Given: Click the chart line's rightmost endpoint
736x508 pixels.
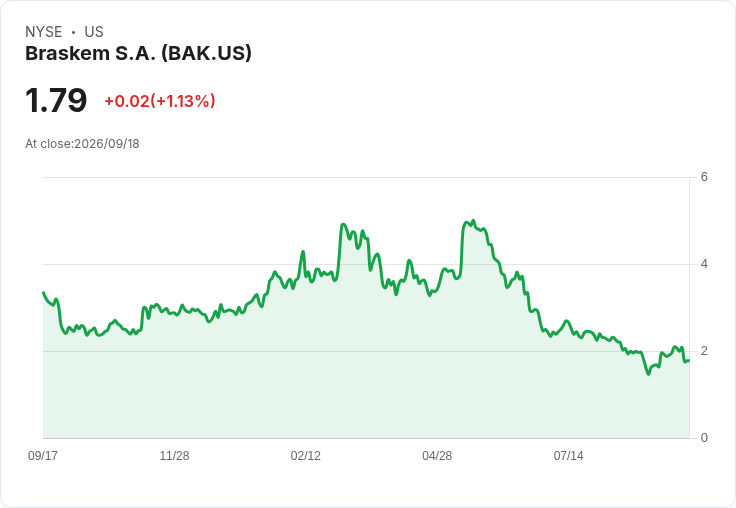Looking at the screenshot, I should pyautogui.click(x=689, y=361).
